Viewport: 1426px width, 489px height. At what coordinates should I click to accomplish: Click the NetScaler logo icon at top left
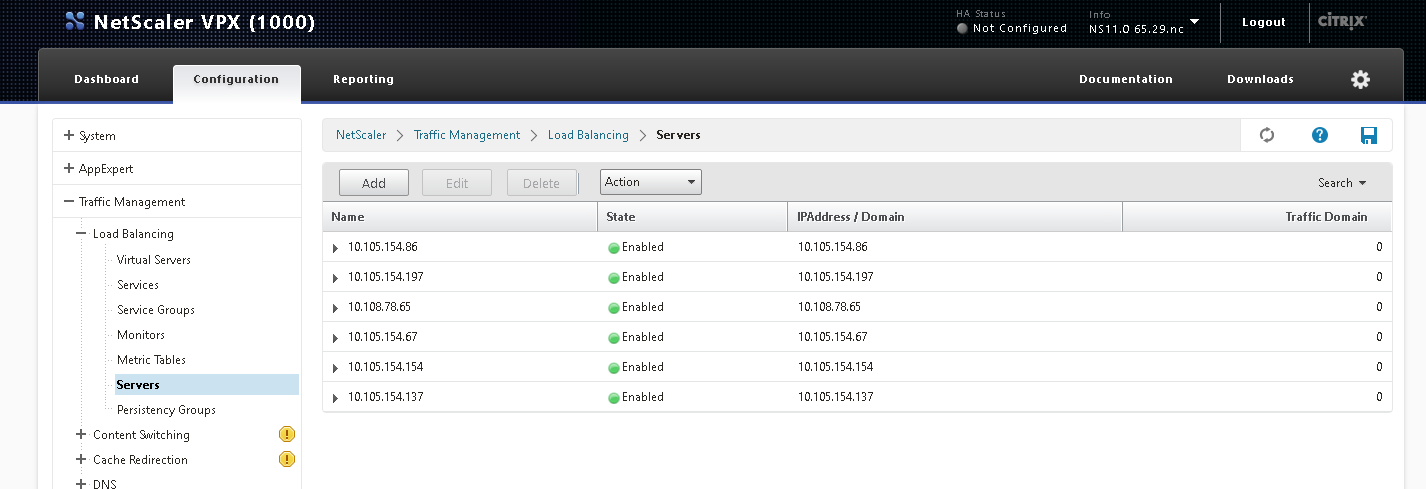click(x=74, y=22)
